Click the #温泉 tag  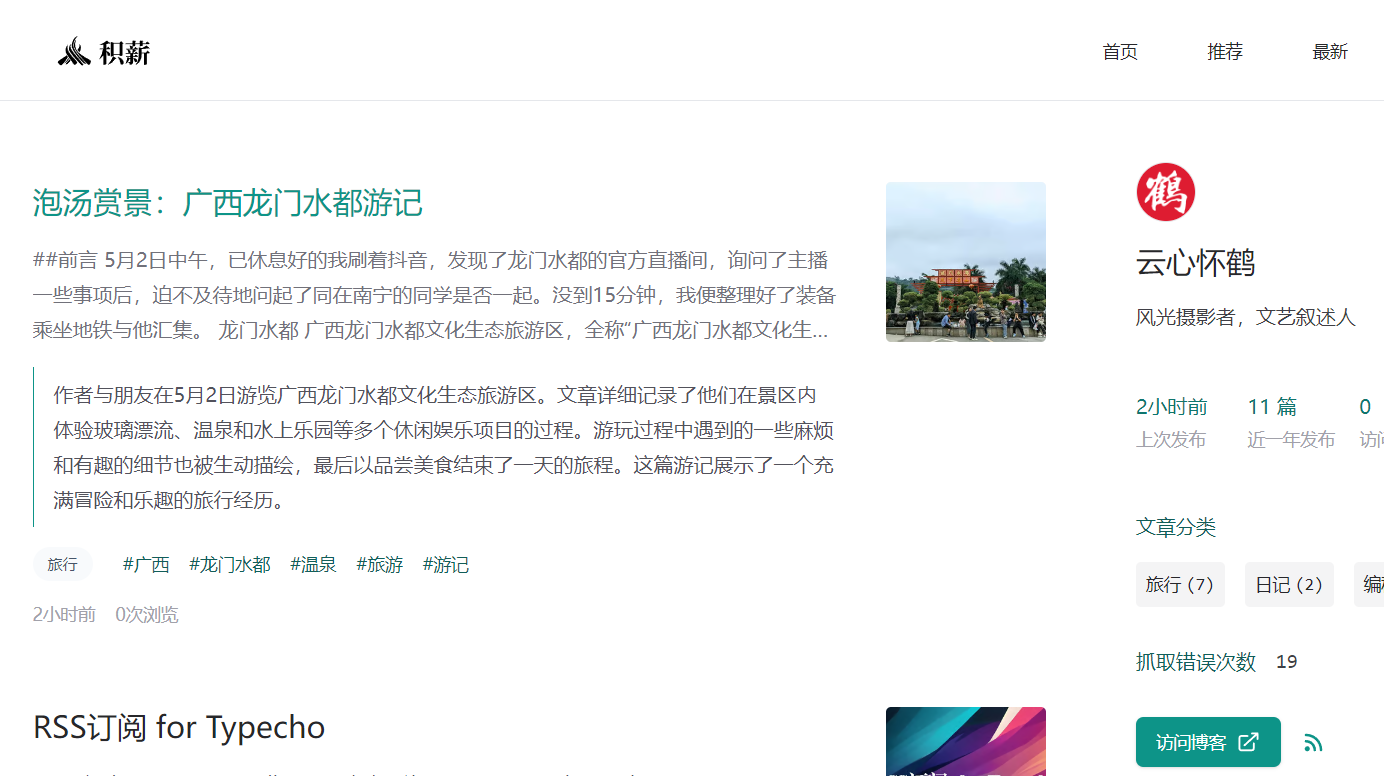tap(313, 564)
